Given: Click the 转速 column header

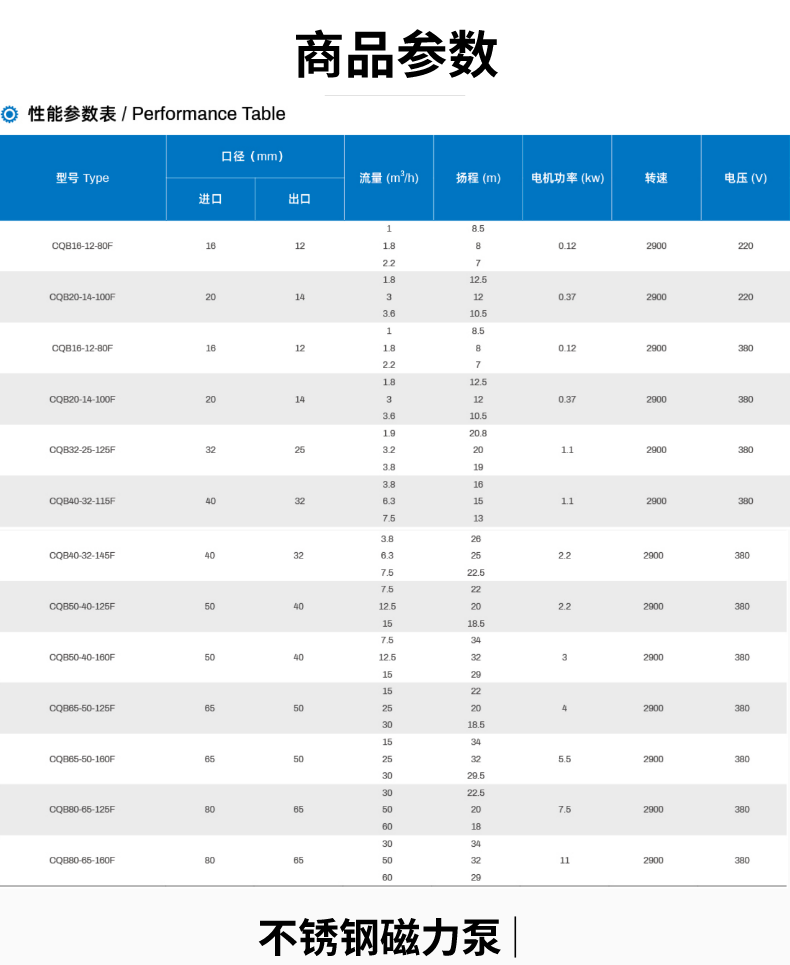Looking at the screenshot, I should click(x=656, y=178).
